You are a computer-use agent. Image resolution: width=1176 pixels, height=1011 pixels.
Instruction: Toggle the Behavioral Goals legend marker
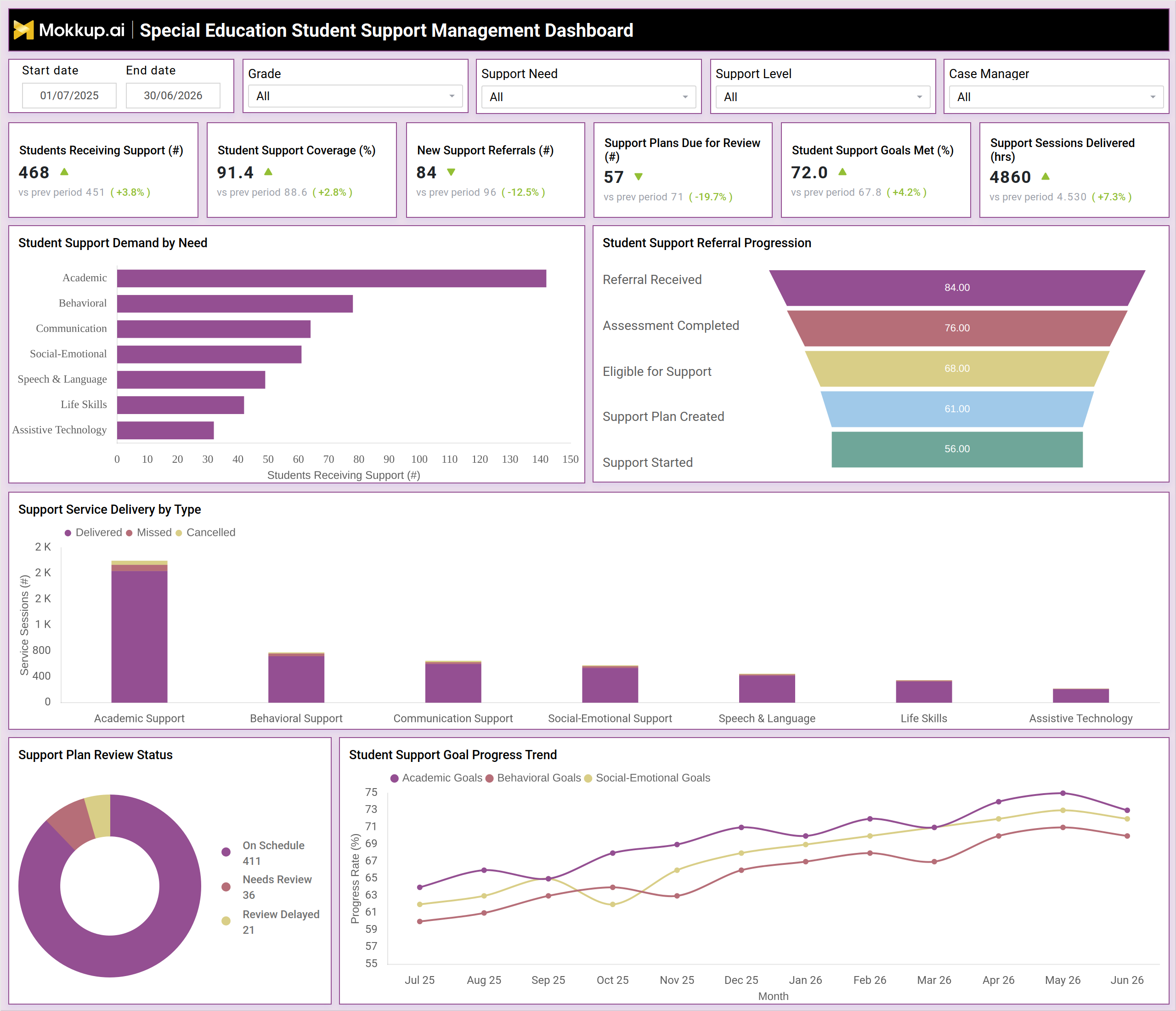pyautogui.click(x=489, y=778)
